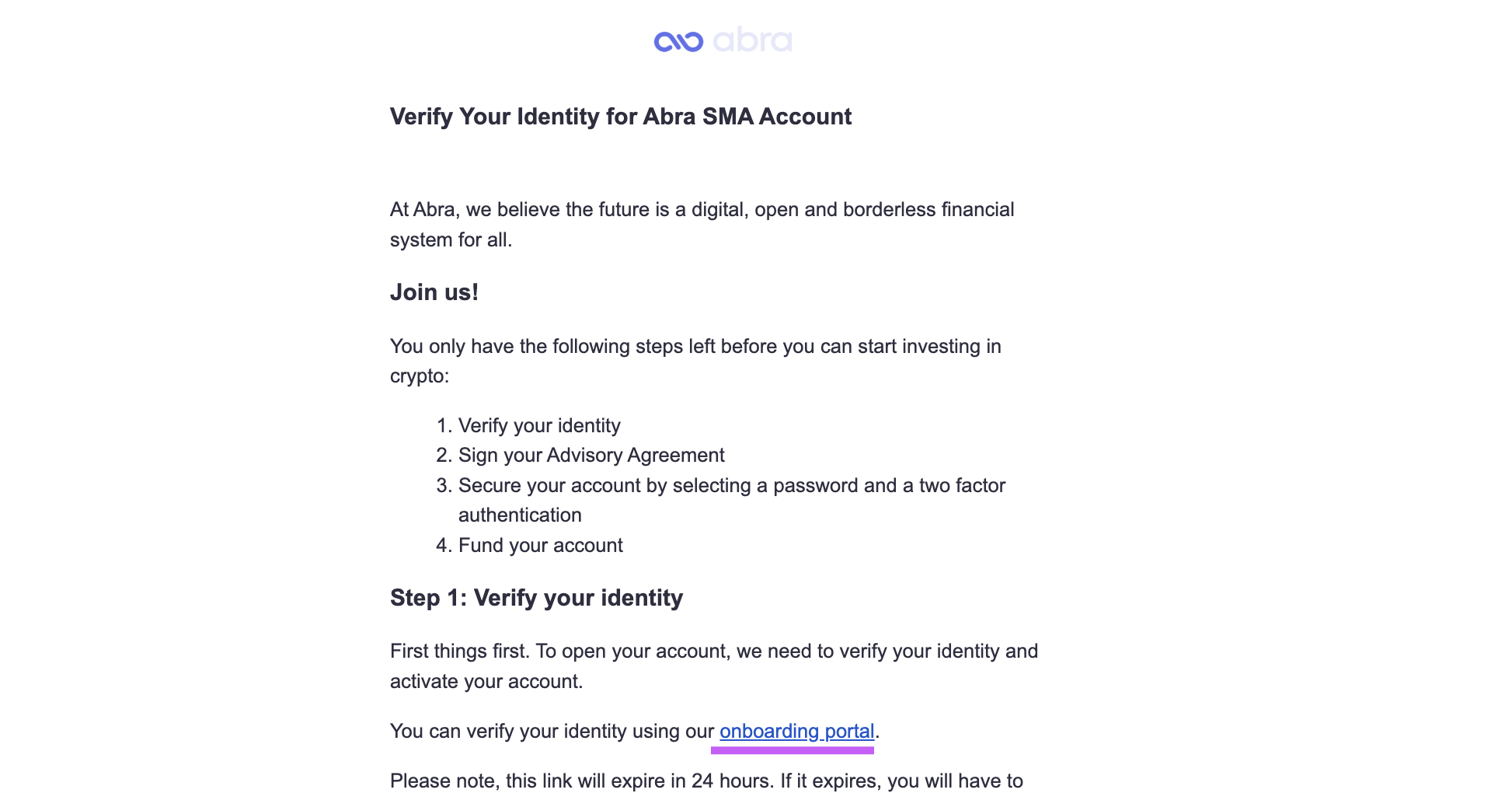Click the Join us! heading

434,292
